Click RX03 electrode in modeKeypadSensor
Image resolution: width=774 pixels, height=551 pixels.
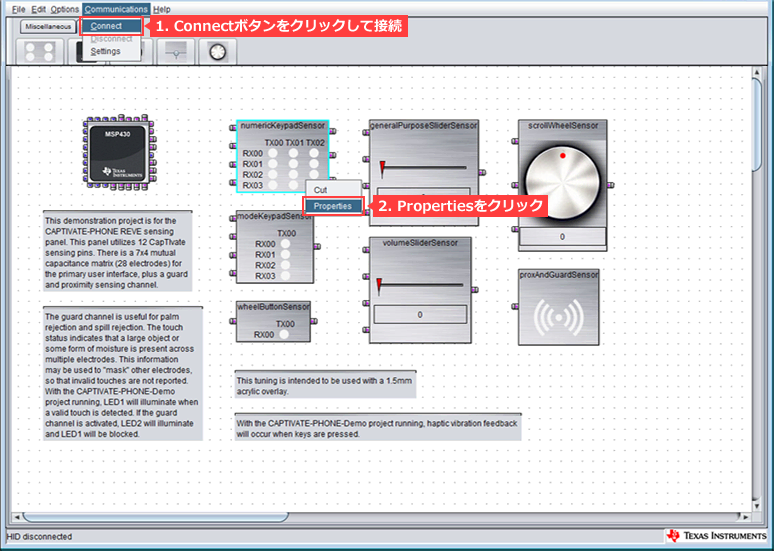coord(285,276)
